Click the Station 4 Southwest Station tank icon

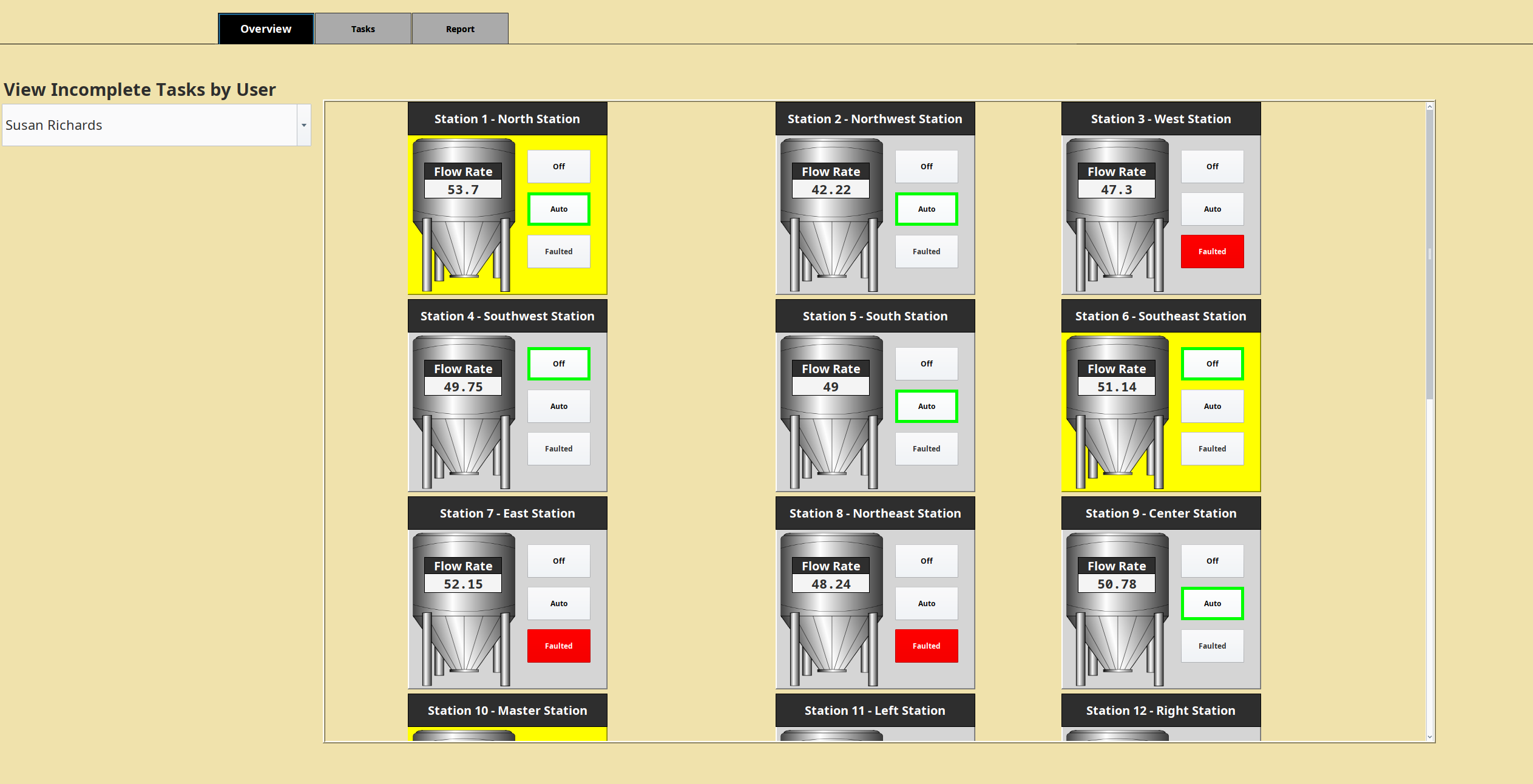click(x=464, y=412)
